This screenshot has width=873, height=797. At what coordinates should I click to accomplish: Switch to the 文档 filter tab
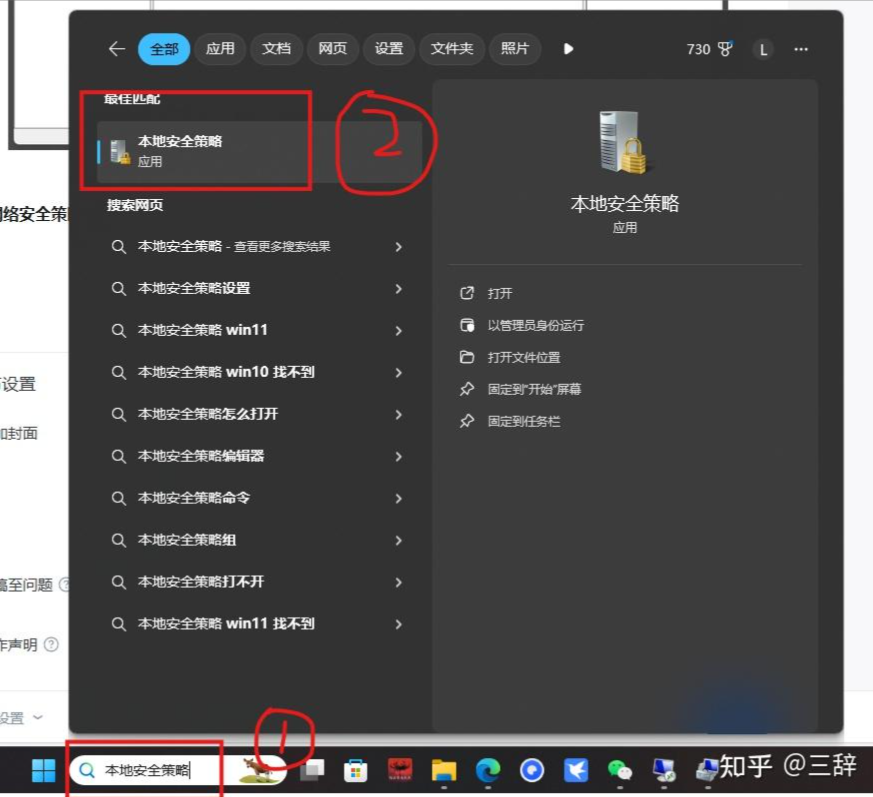click(x=276, y=49)
